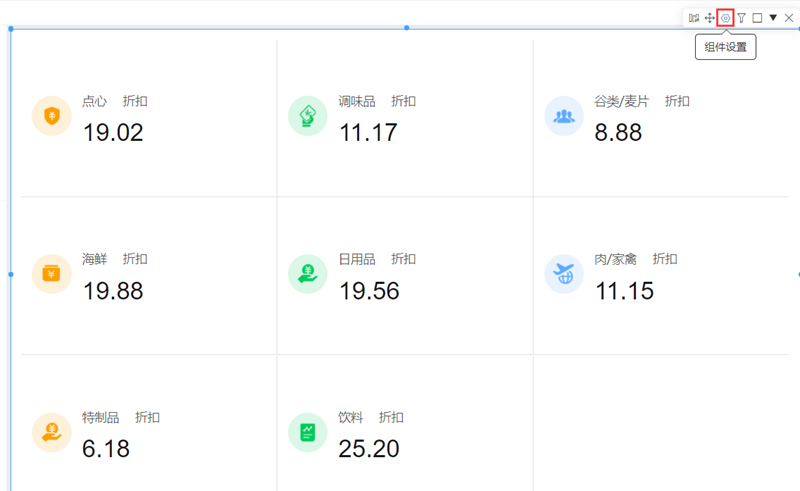Click the green hand-coin icon for 日用品
Viewport: 800px width, 491px height.
click(308, 274)
